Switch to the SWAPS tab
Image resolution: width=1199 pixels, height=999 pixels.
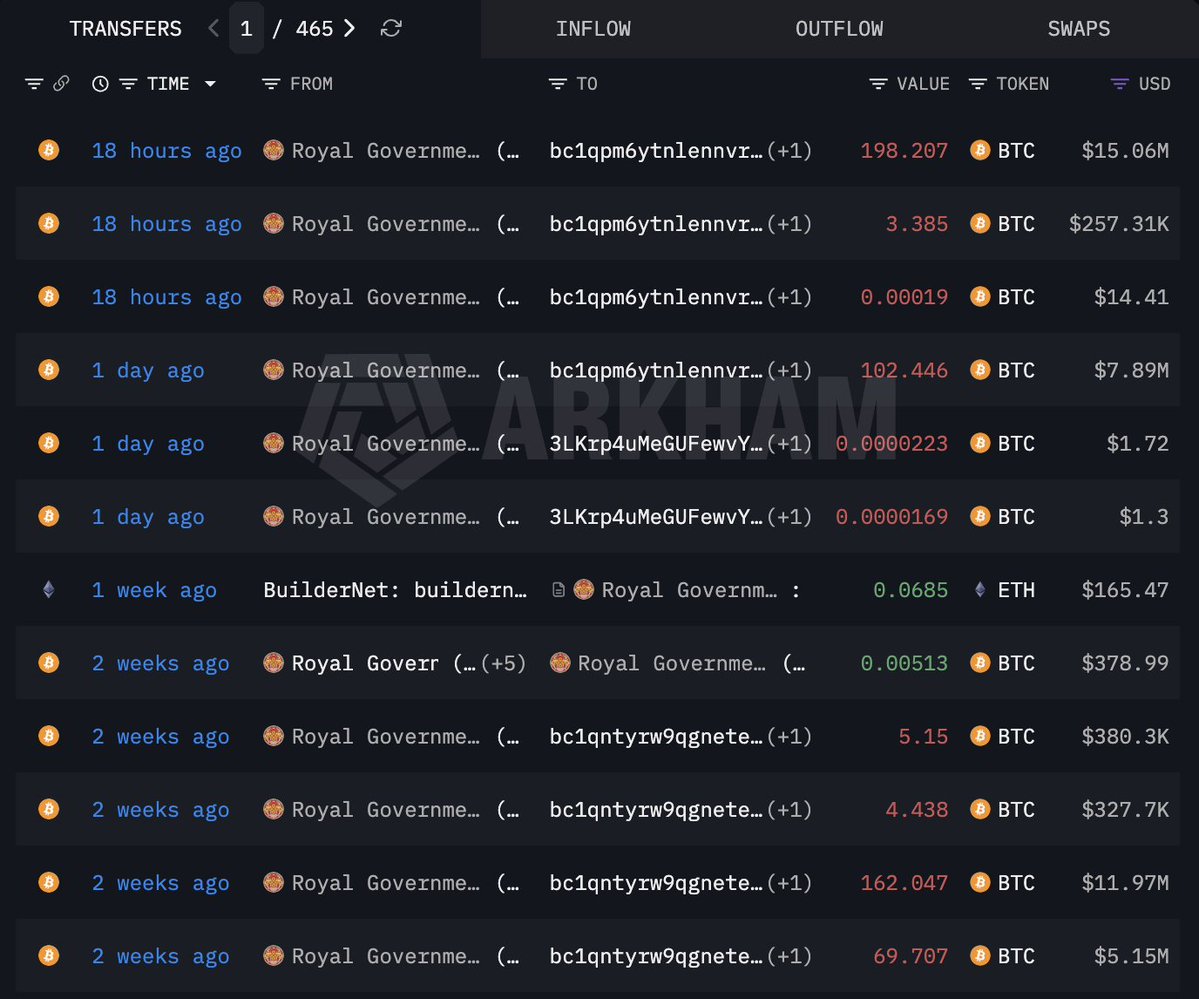[1079, 29]
